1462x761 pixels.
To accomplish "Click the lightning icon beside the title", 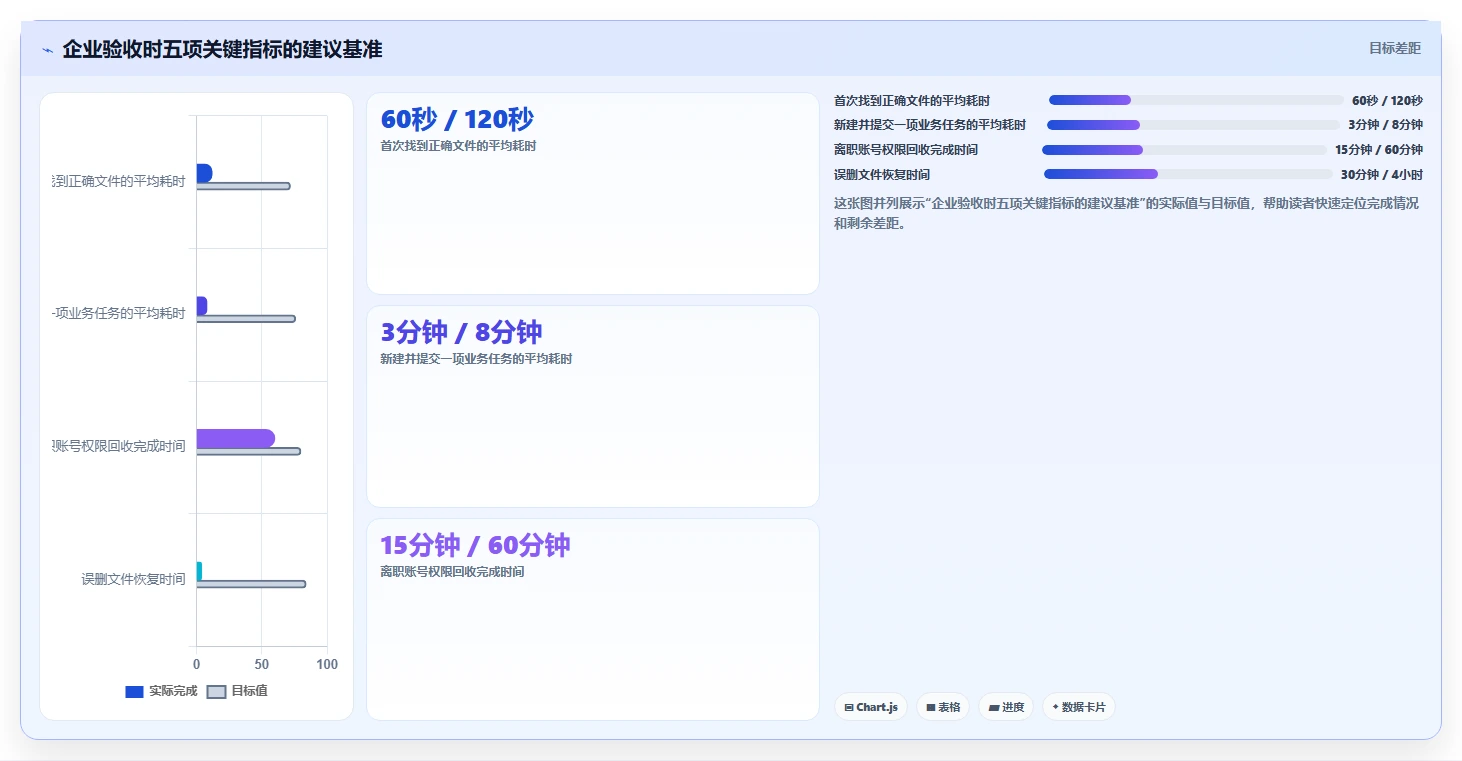I will click(47, 50).
